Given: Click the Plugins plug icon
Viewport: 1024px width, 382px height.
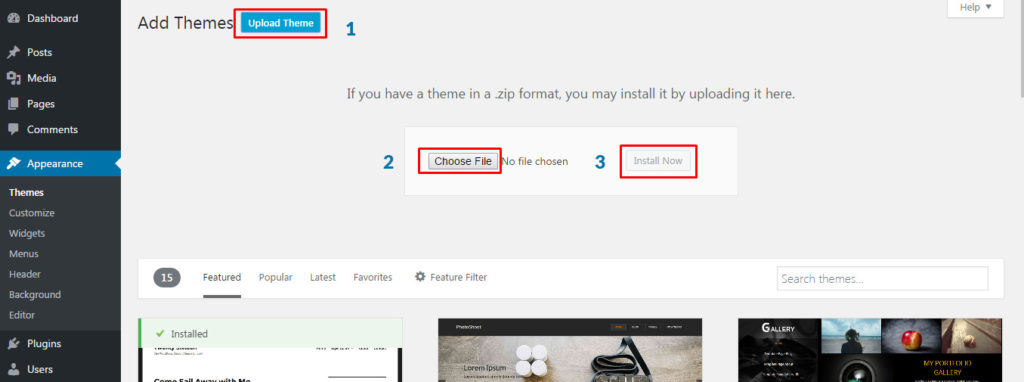Looking at the screenshot, I should pyautogui.click(x=13, y=343).
